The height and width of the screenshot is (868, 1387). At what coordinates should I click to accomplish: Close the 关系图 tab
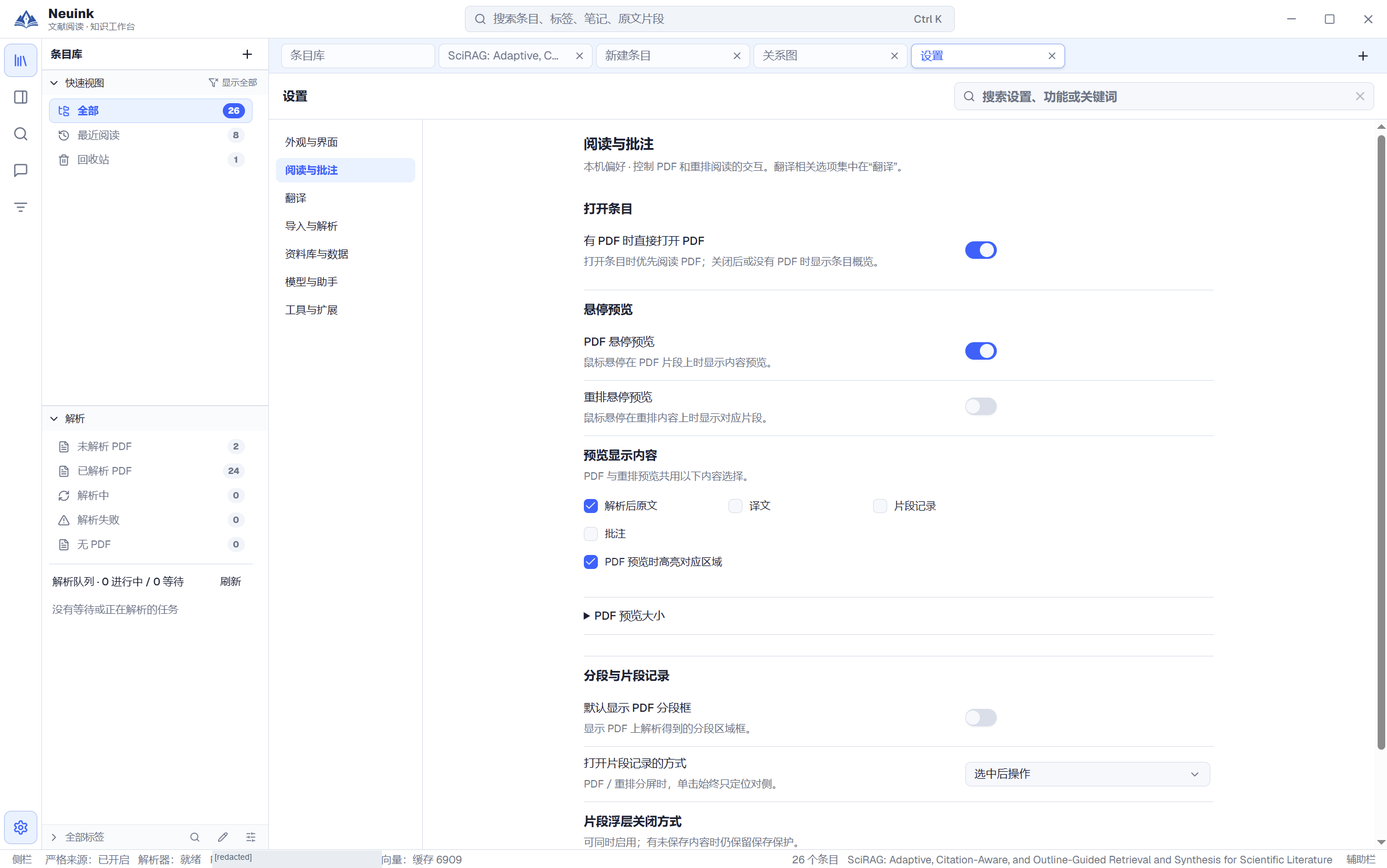[894, 56]
